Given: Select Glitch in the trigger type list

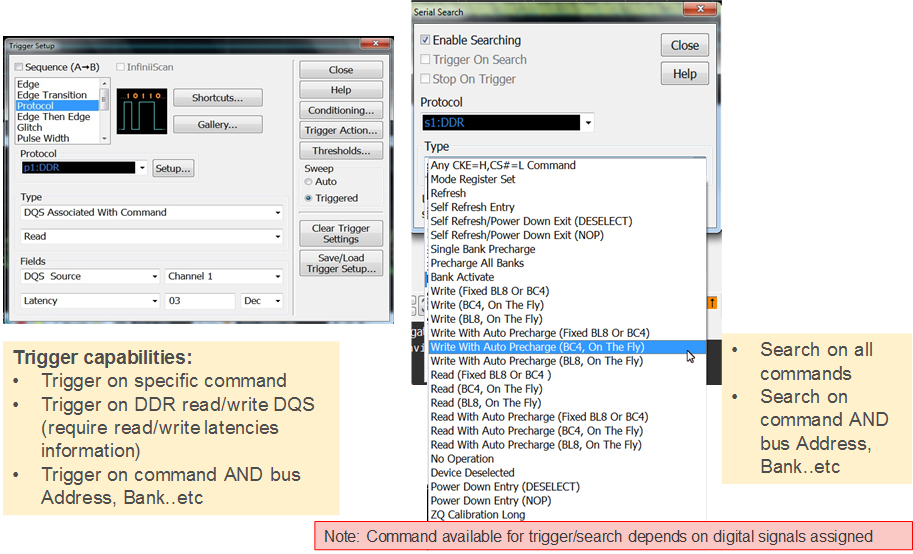Looking at the screenshot, I should point(30,128).
